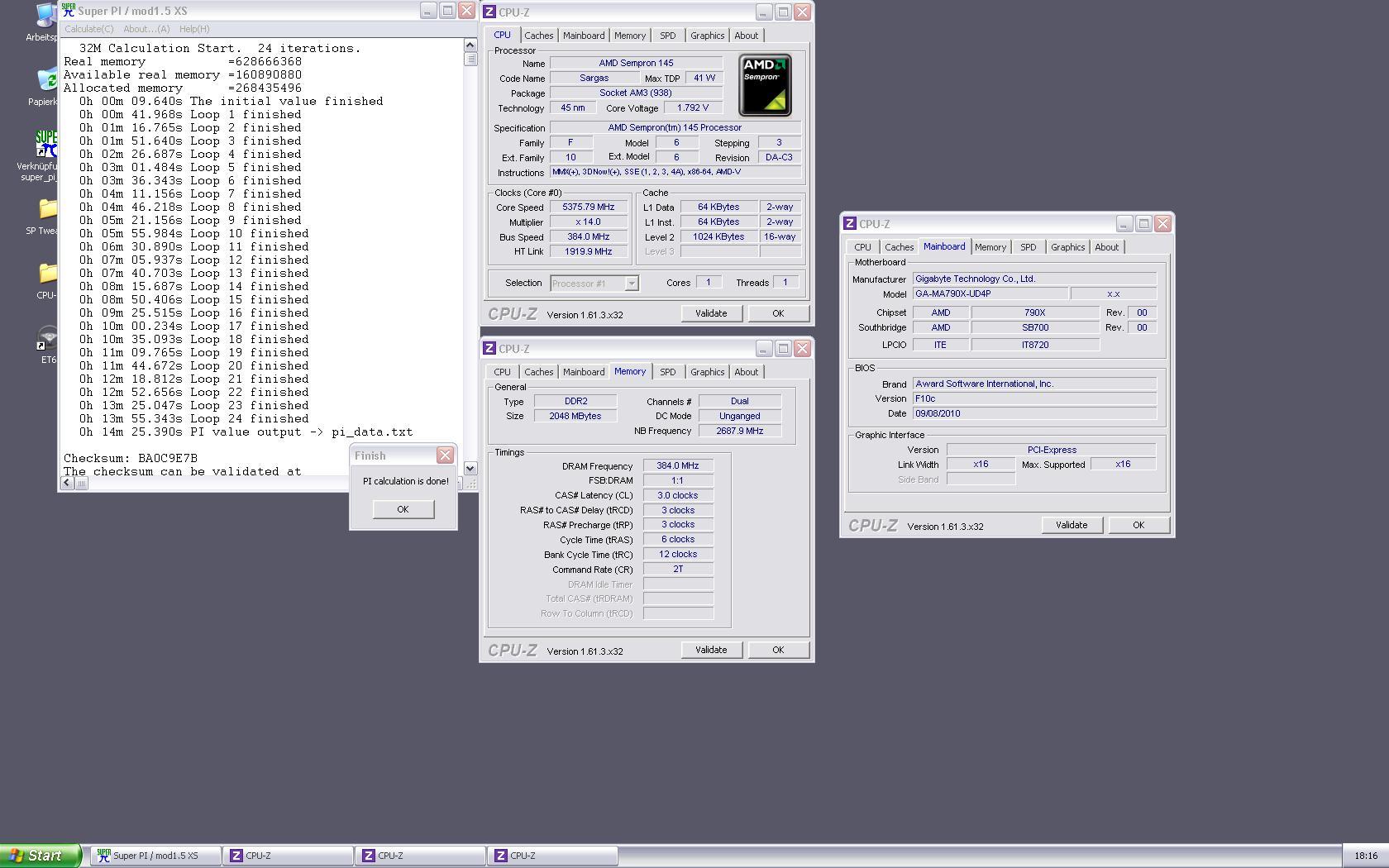Click the taskbar clock showing 18:16

(1366, 856)
